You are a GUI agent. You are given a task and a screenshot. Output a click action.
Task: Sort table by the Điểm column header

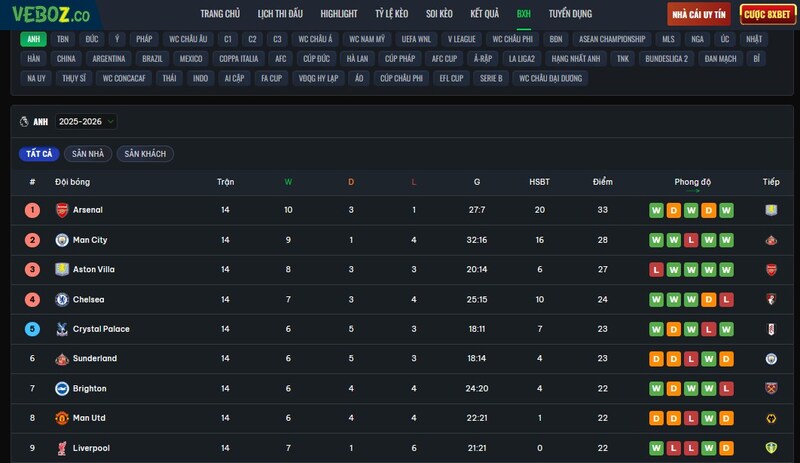click(x=602, y=182)
